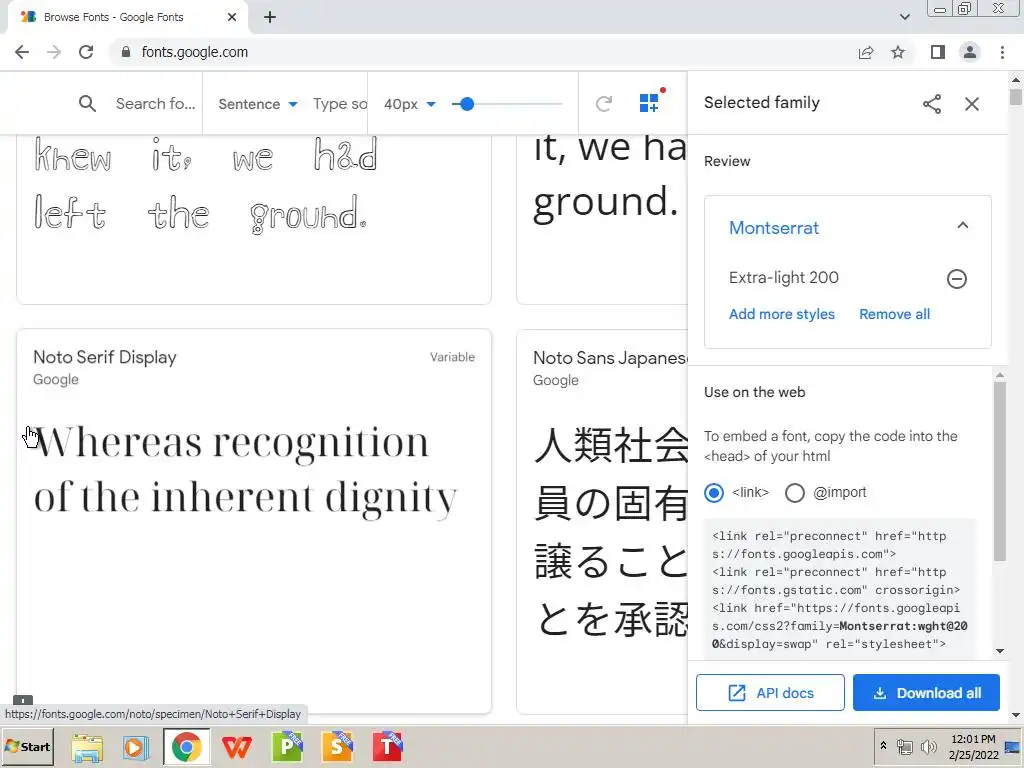The width and height of the screenshot is (1024, 768).
Task: Open the Chrome three-dot menu
Action: (x=1002, y=52)
